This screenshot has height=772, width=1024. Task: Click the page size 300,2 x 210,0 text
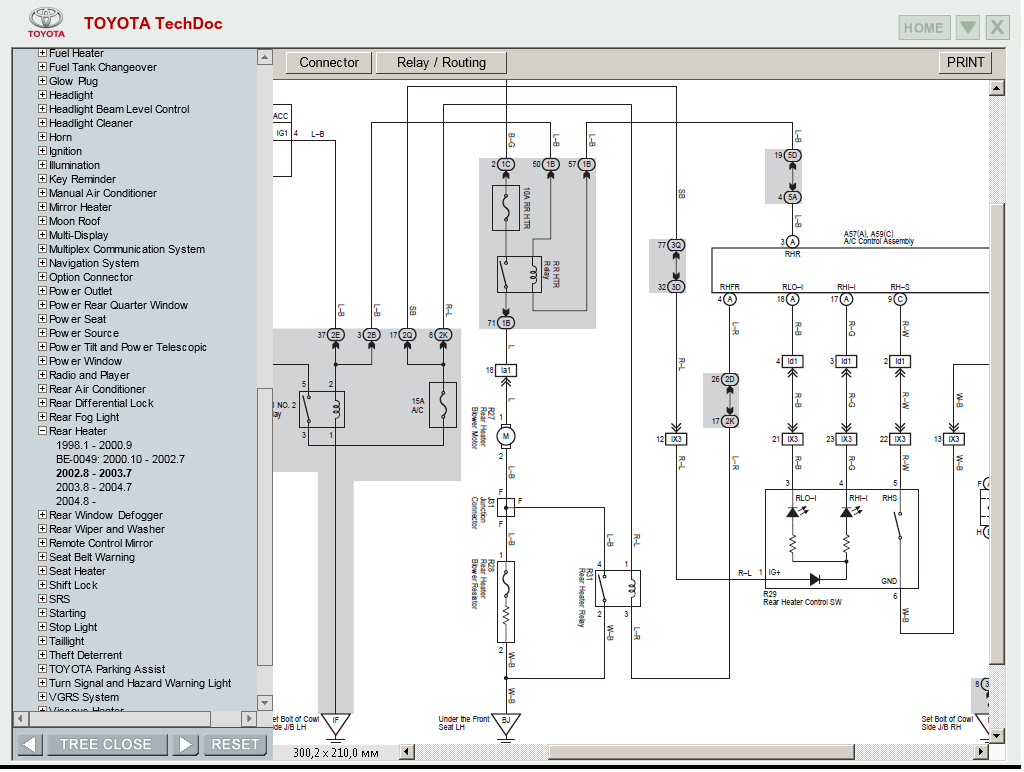[x=336, y=753]
